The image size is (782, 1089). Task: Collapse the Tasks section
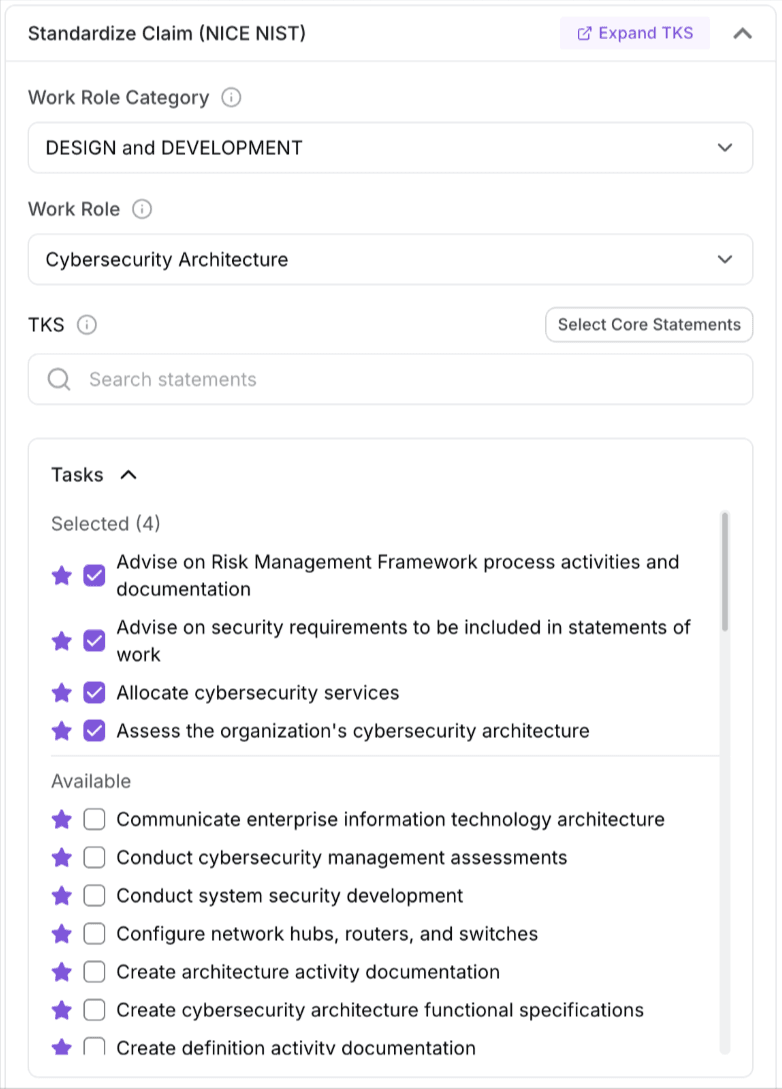click(128, 475)
